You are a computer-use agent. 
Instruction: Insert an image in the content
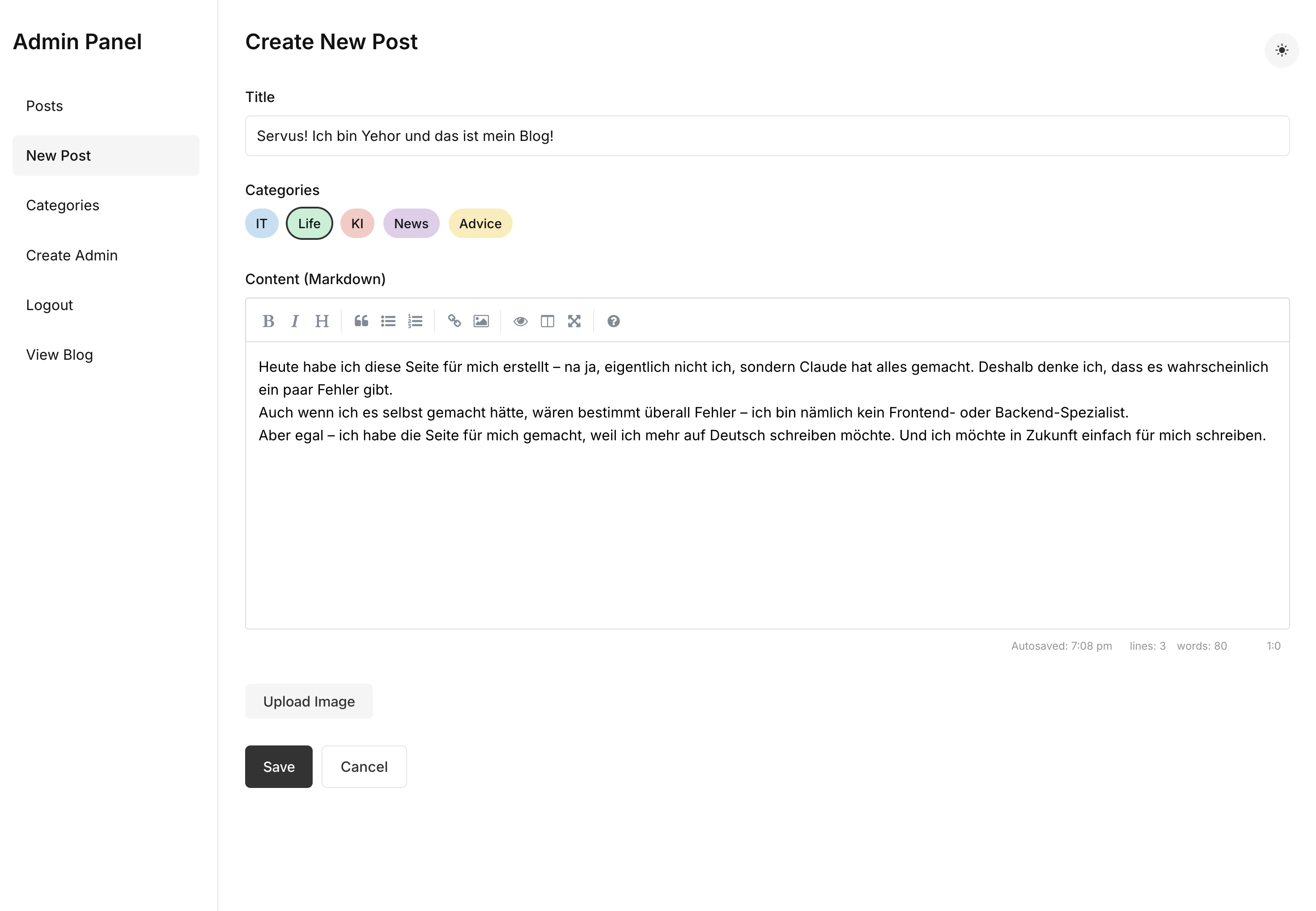point(481,321)
